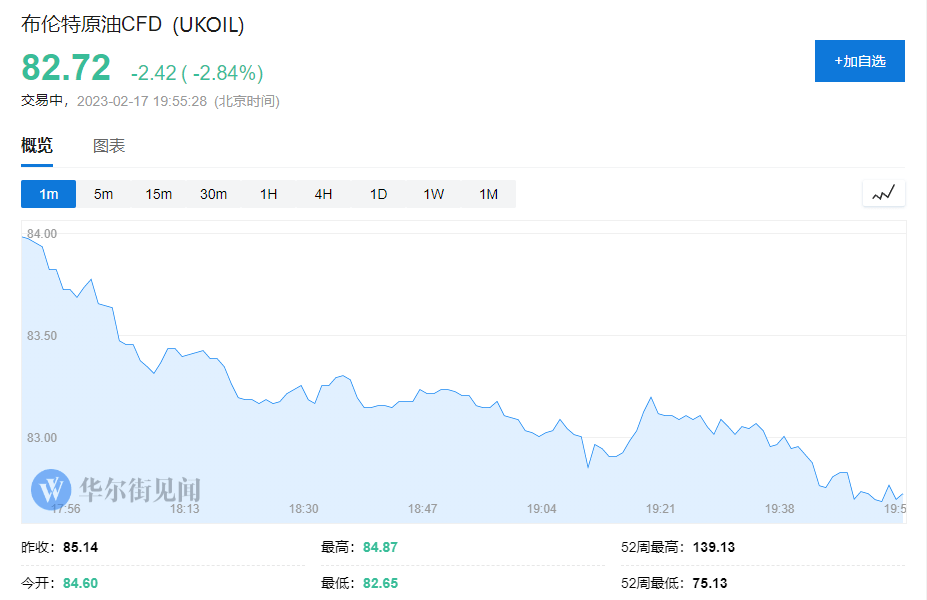The width and height of the screenshot is (927, 600).
Task: Switch to the 30m interval
Action: 212,194
